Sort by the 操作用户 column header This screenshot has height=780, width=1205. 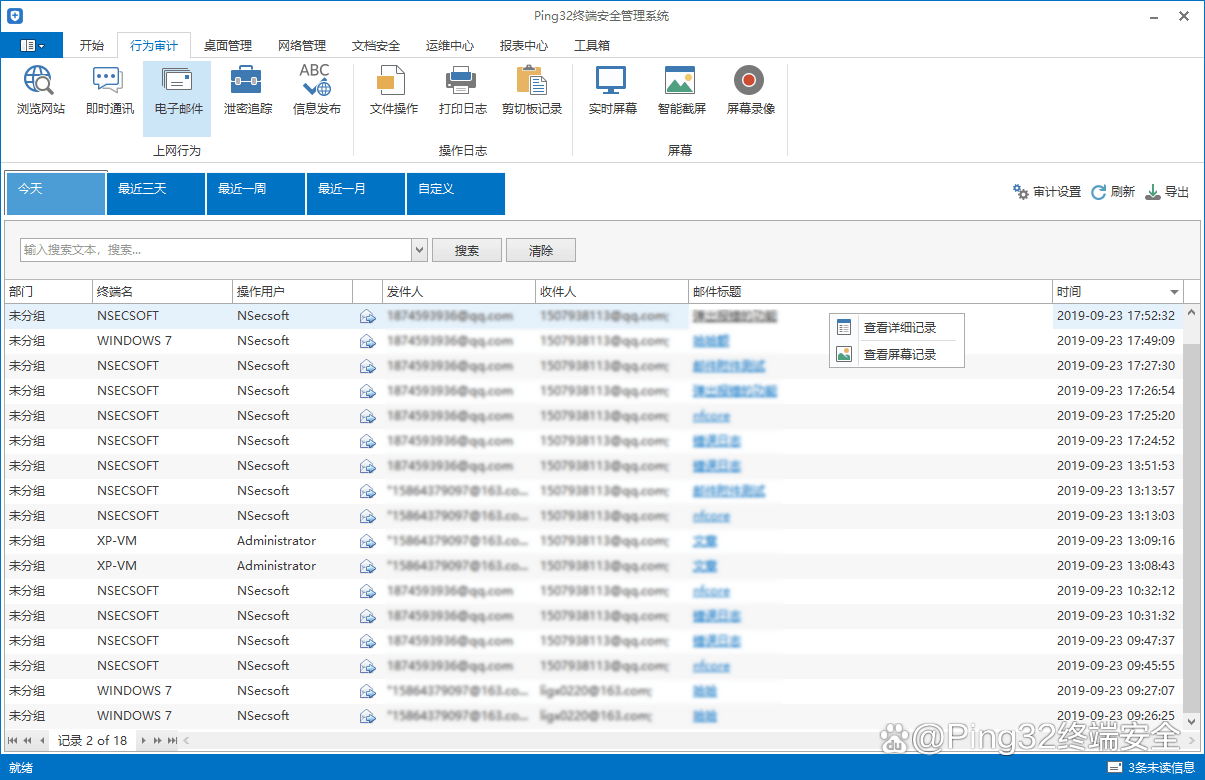(x=292, y=292)
